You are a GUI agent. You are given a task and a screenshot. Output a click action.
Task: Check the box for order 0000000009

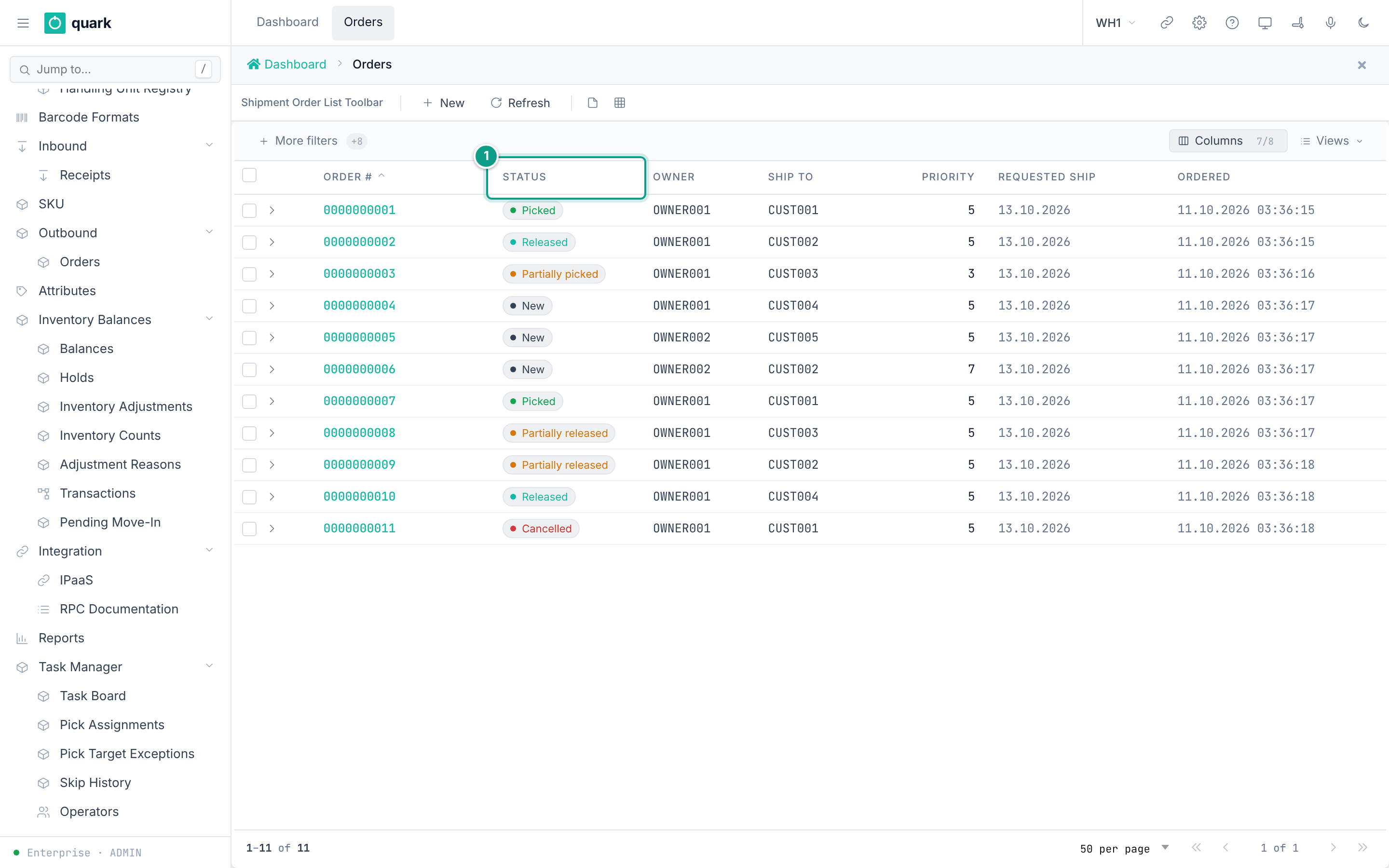point(249,465)
